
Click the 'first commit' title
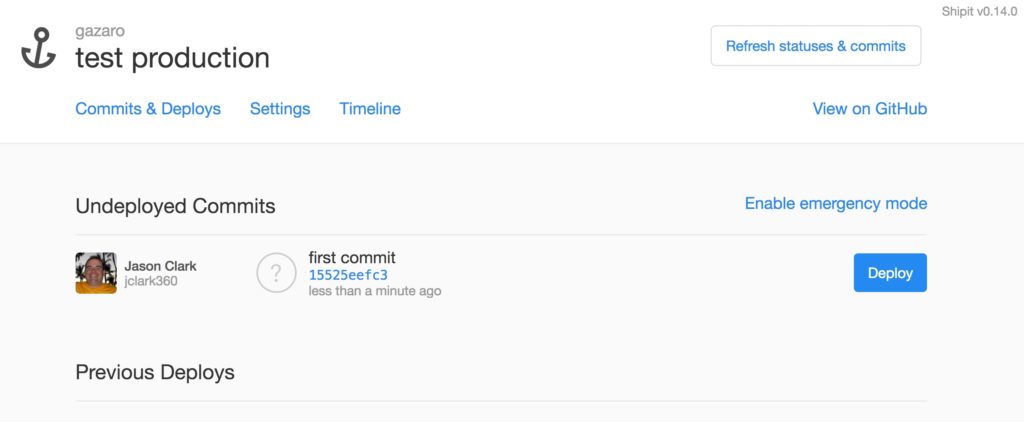pos(352,258)
